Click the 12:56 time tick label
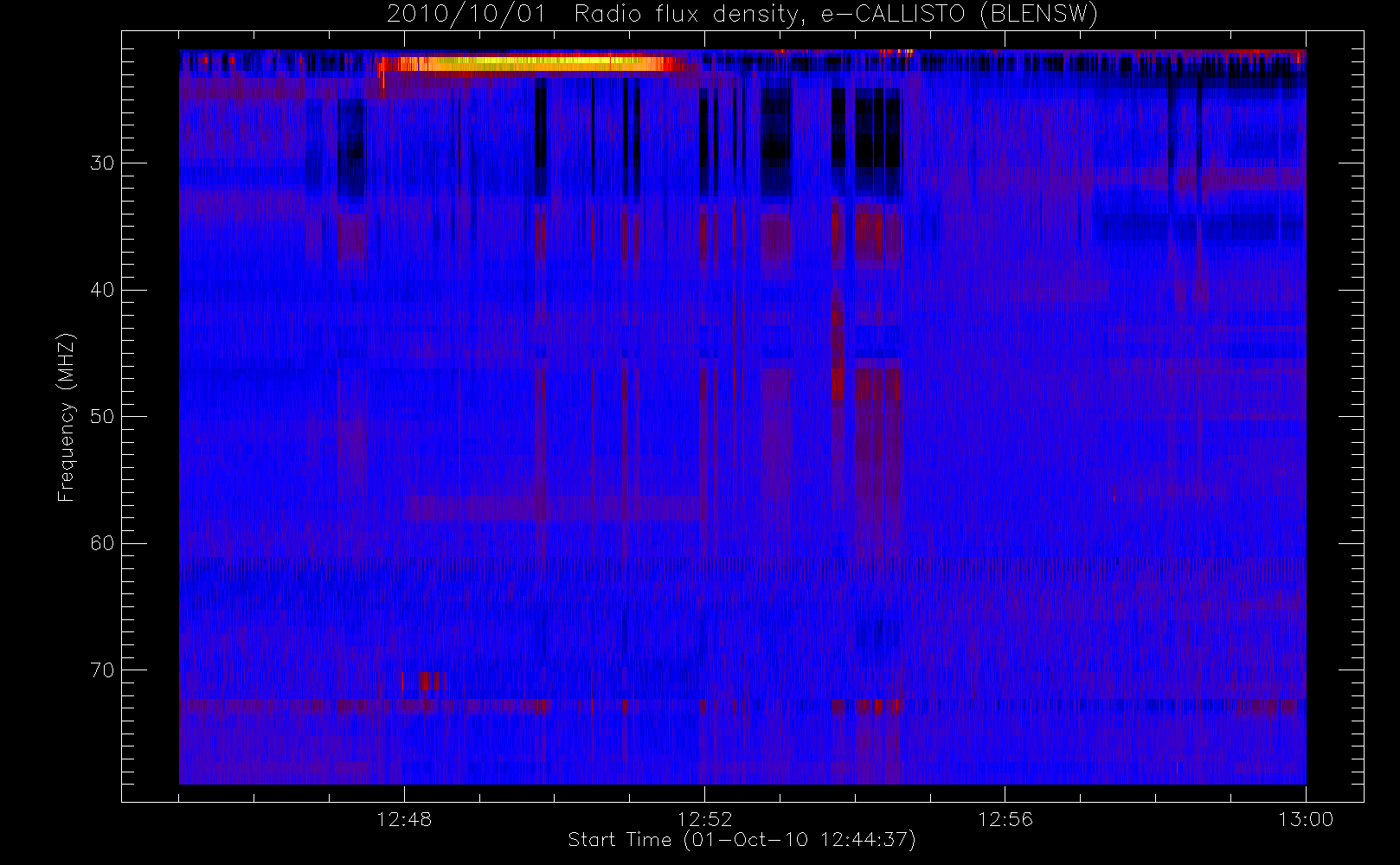 pos(1005,819)
